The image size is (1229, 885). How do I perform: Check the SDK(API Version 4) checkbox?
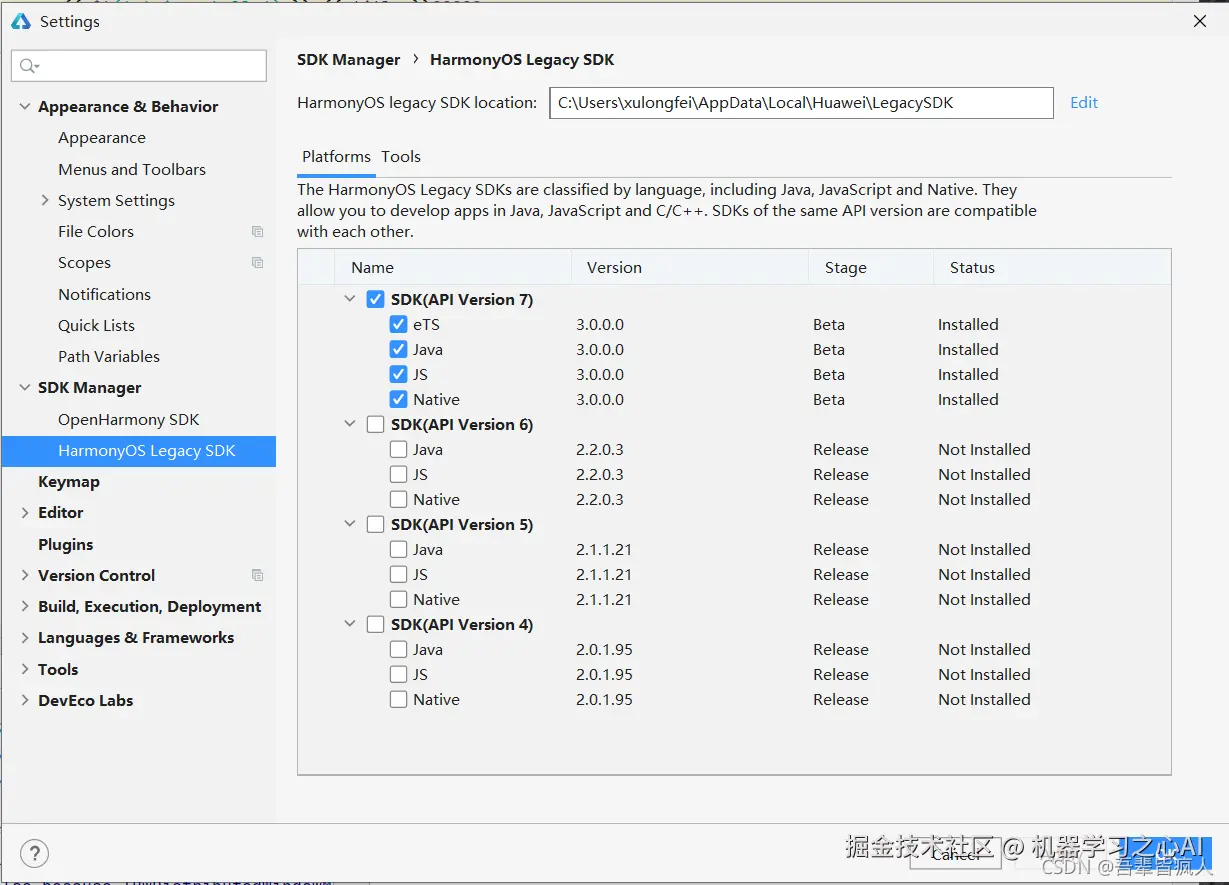pos(375,624)
